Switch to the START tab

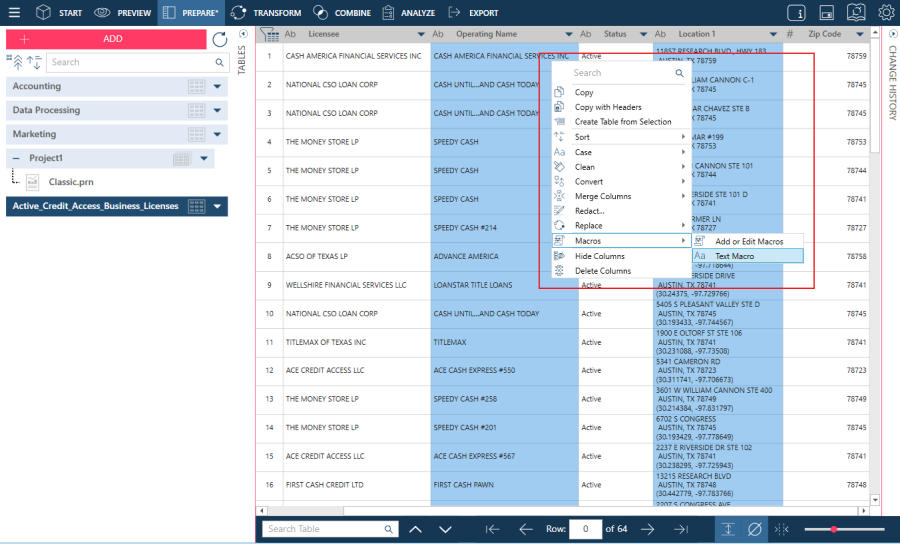pos(59,13)
